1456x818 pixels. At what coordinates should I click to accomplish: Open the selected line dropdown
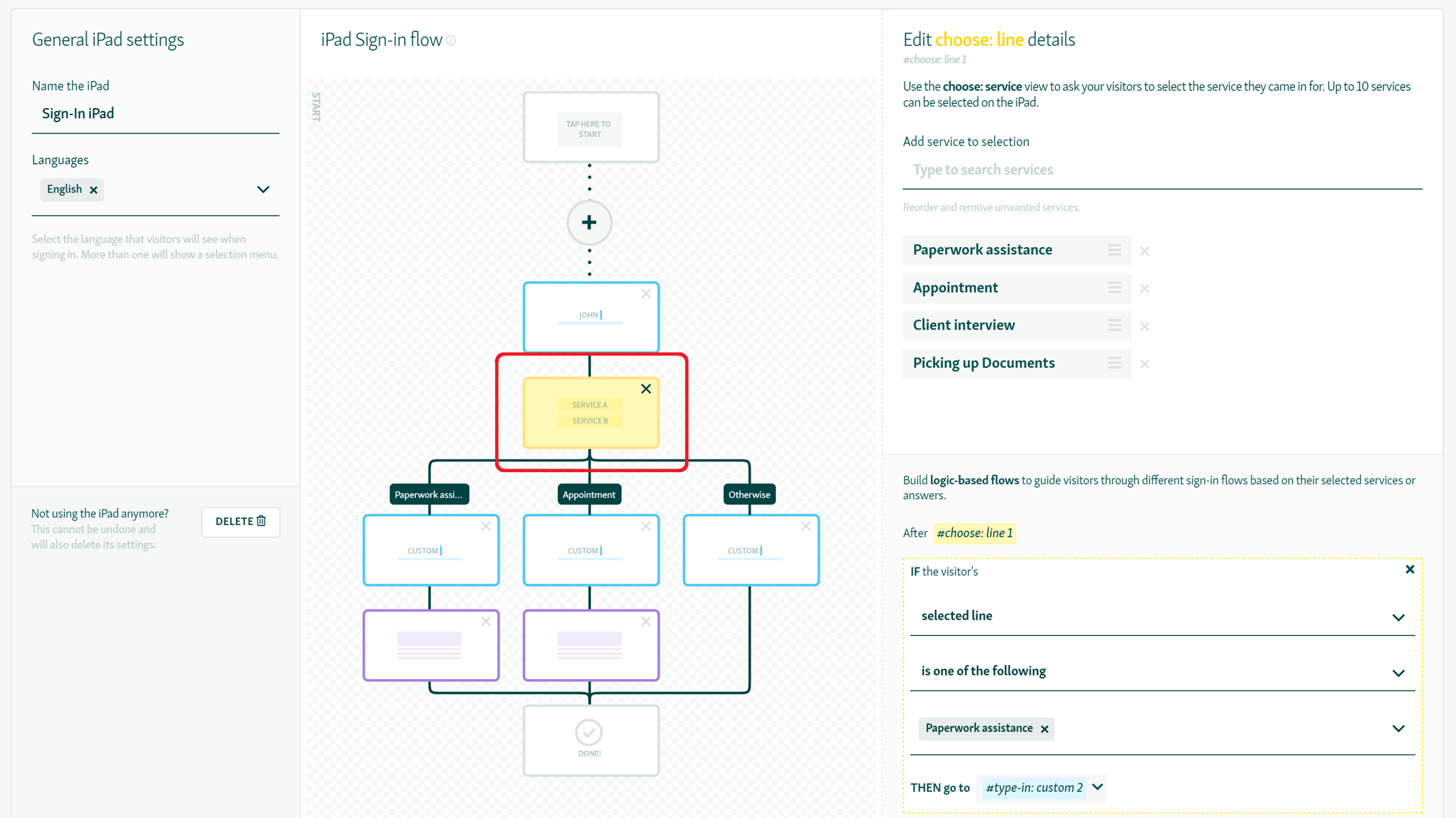click(x=1398, y=617)
